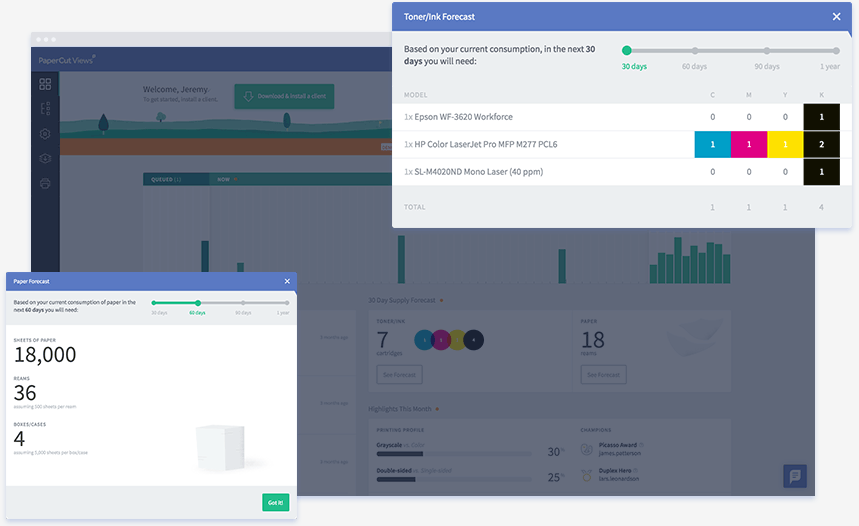Screen dimensions: 859x526
Task: Set toner forecast slider to 30 days
Action: [627, 50]
